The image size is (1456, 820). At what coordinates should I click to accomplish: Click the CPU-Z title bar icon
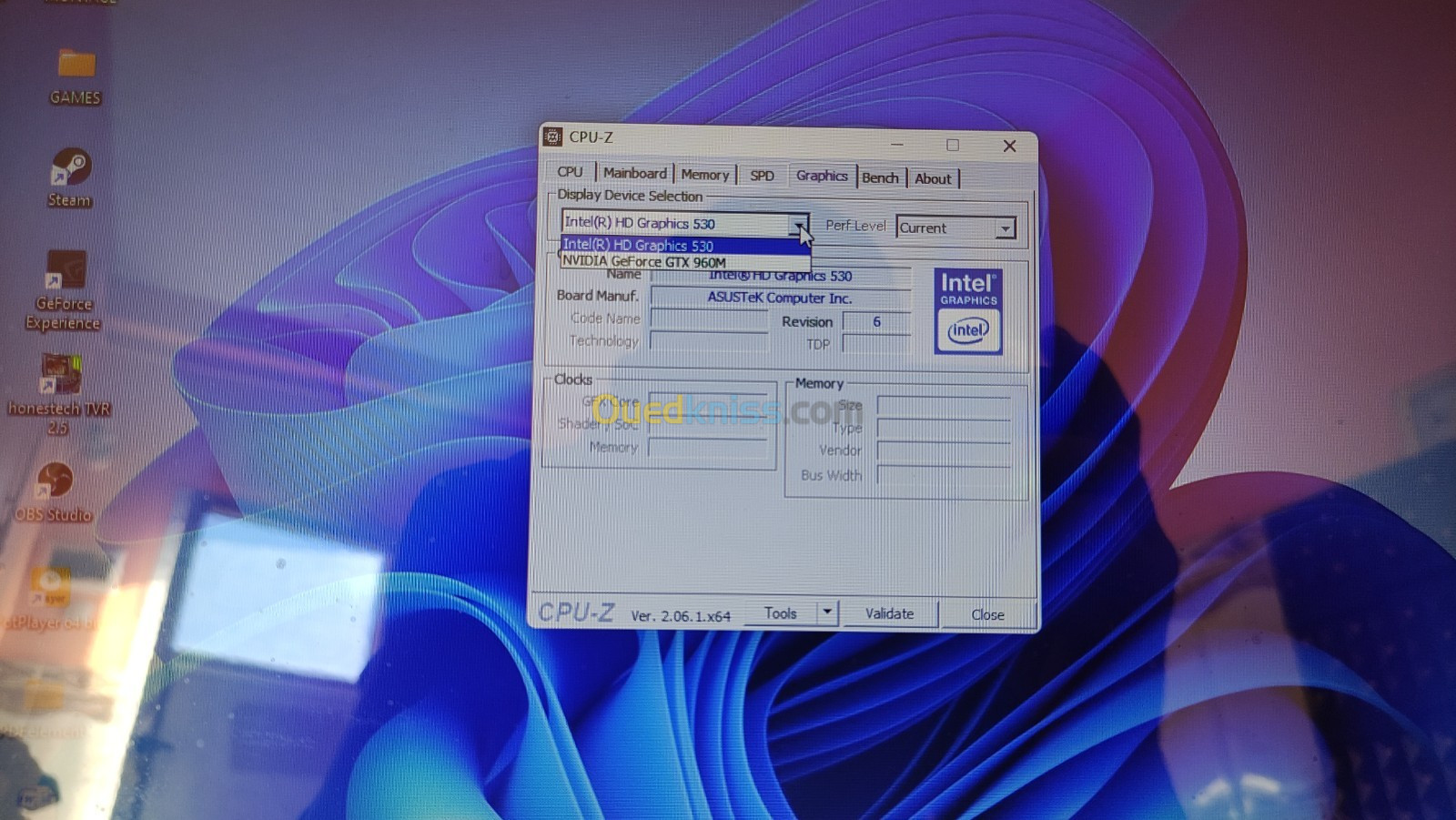552,137
